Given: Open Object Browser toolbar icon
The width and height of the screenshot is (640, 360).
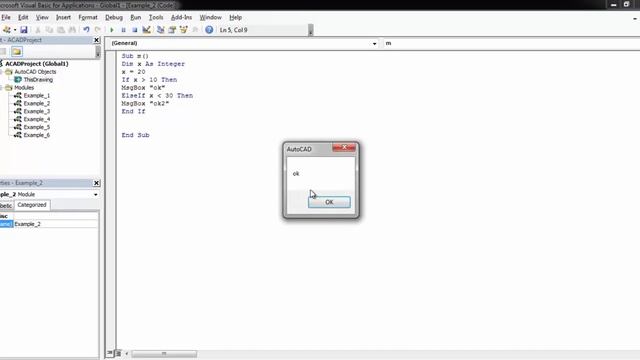Looking at the screenshot, I should point(184,30).
